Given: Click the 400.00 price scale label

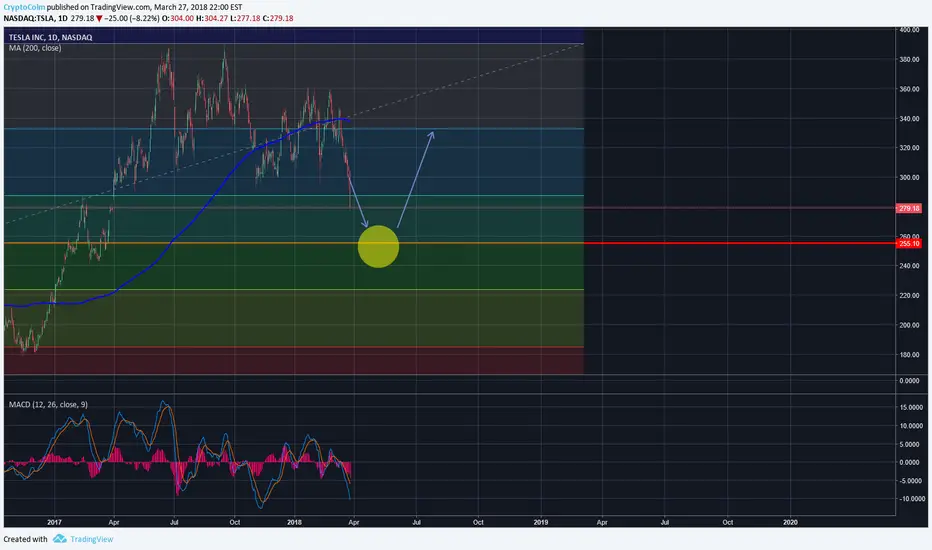Looking at the screenshot, I should pyautogui.click(x=909, y=30).
